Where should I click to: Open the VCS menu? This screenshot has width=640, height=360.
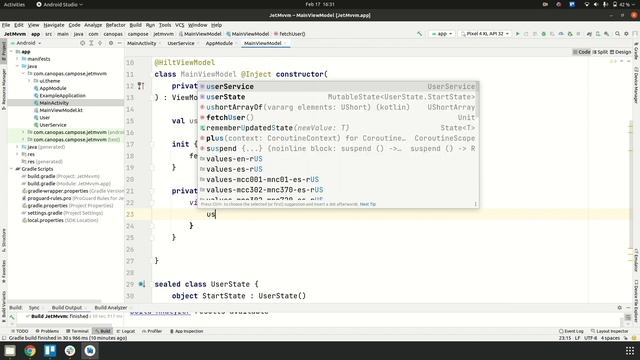pyautogui.click(x=180, y=25)
